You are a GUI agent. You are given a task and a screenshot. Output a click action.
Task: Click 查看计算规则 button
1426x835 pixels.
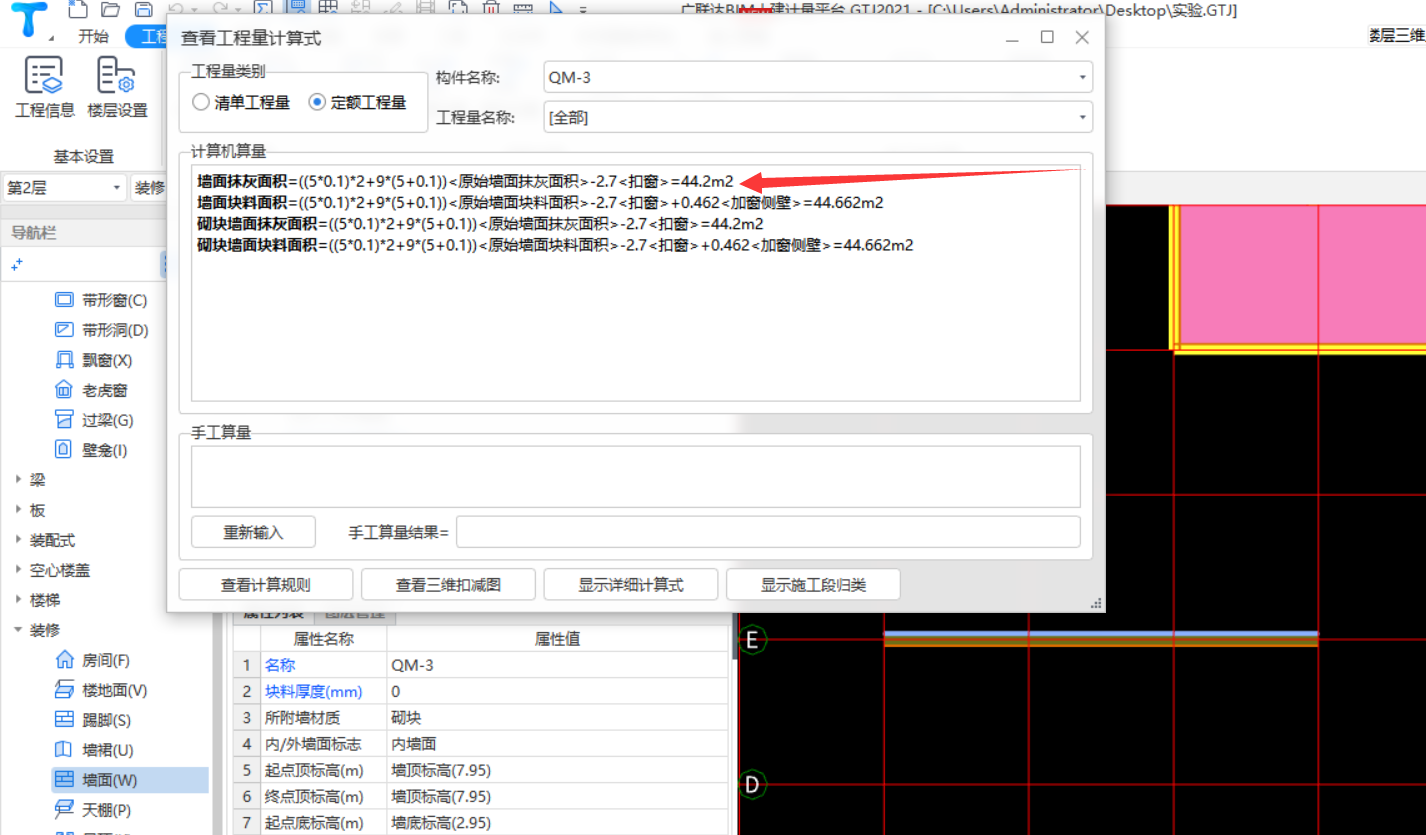click(x=266, y=585)
